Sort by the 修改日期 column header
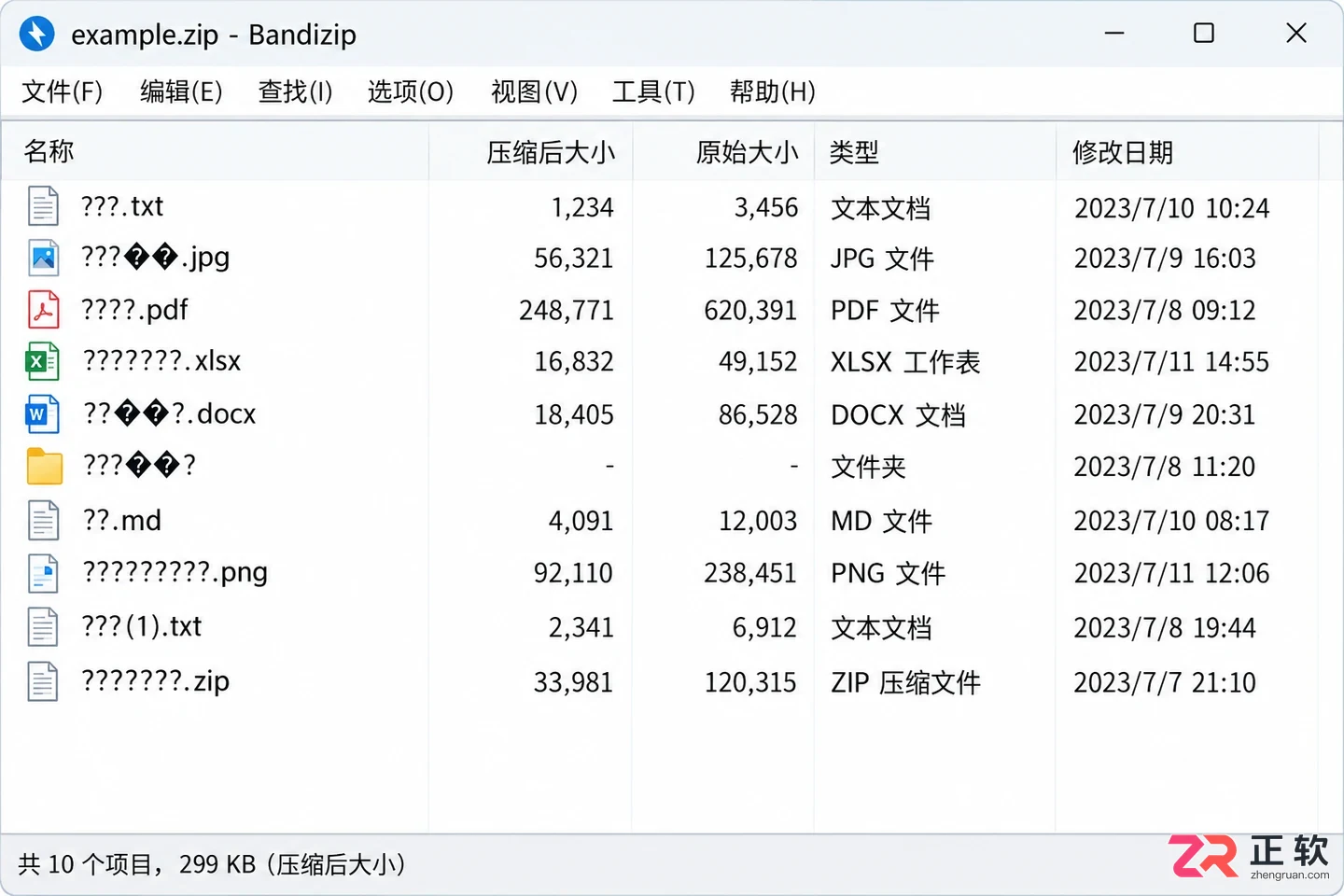 tap(1187, 151)
